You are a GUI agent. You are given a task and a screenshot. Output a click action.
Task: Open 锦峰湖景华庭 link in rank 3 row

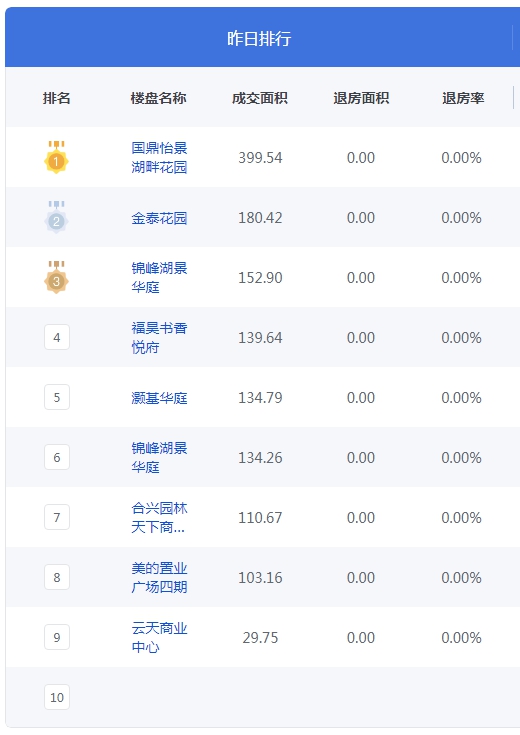(x=159, y=278)
